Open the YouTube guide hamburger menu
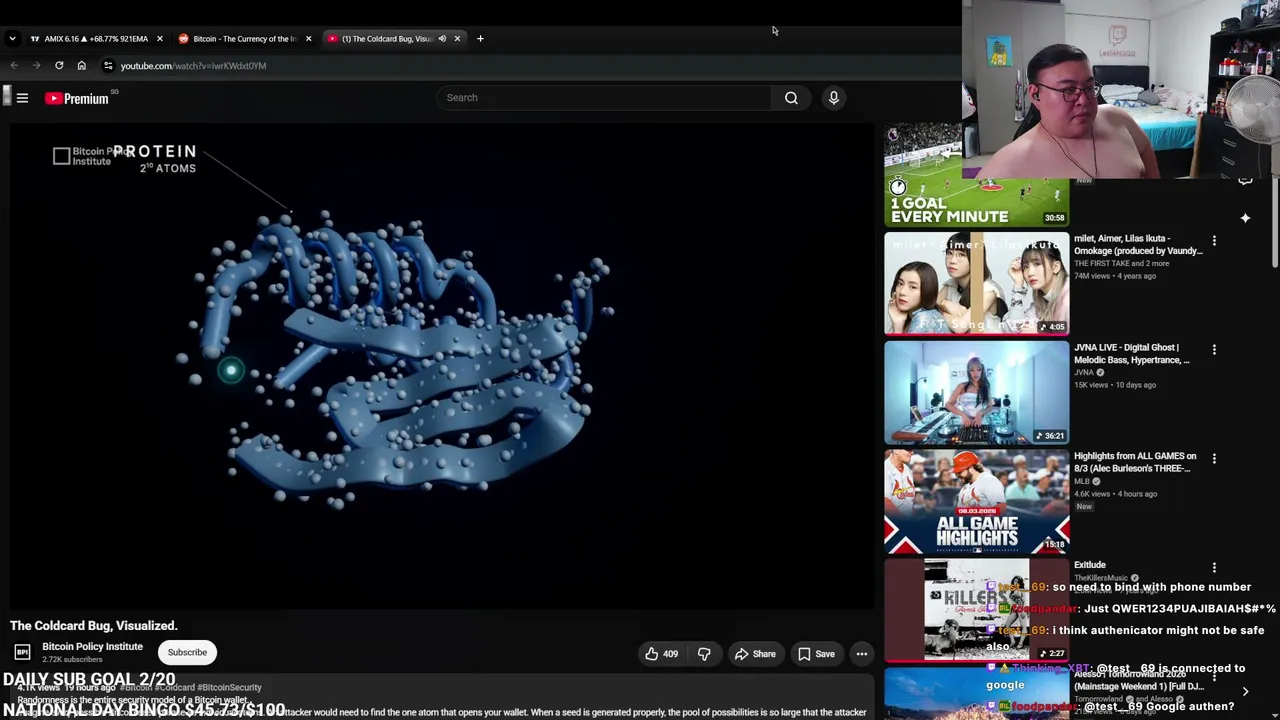The image size is (1280, 720). point(22,98)
